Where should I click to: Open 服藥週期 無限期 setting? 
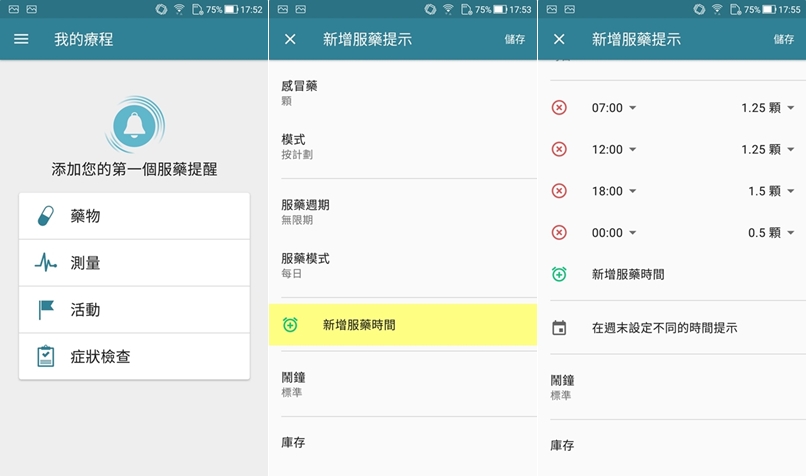(x=403, y=212)
